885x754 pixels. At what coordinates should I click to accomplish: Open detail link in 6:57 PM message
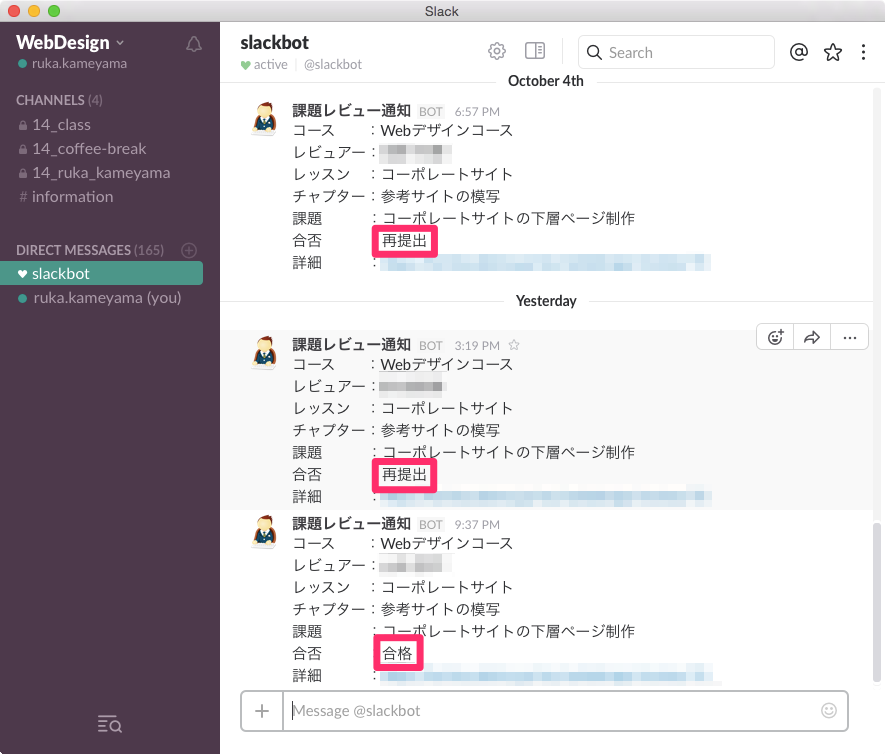tap(545, 262)
